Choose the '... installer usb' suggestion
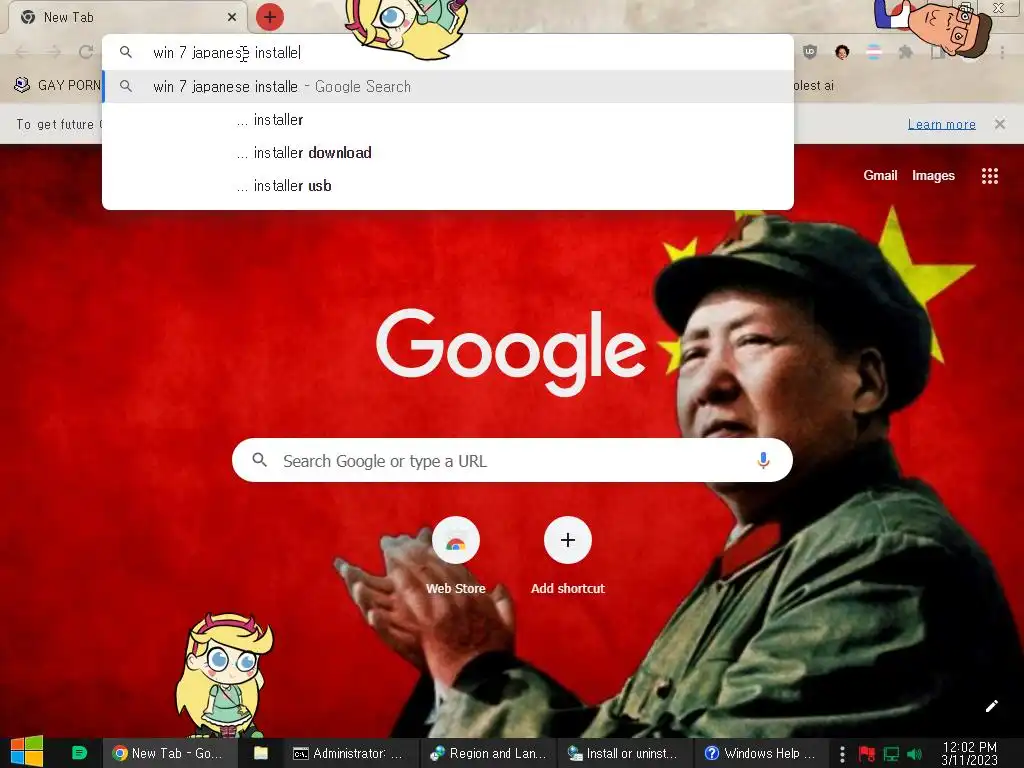The width and height of the screenshot is (1024, 768). 448,186
